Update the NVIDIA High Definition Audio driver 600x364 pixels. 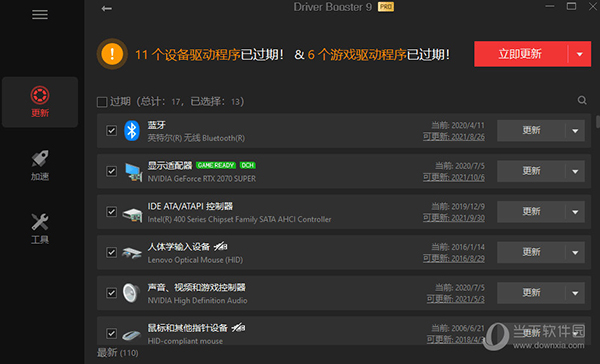(531, 293)
